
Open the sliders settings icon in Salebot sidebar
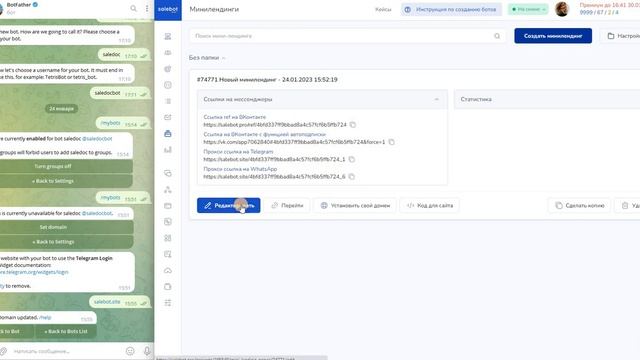point(168,303)
